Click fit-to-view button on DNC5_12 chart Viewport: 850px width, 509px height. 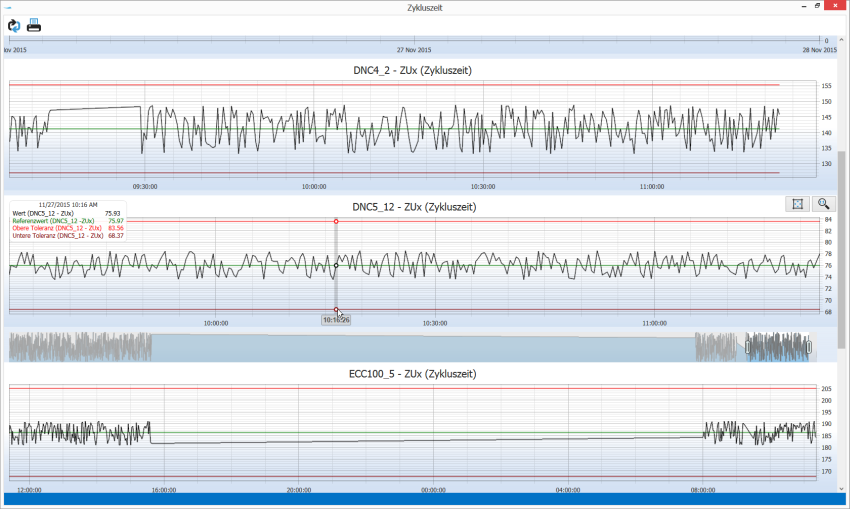click(797, 204)
